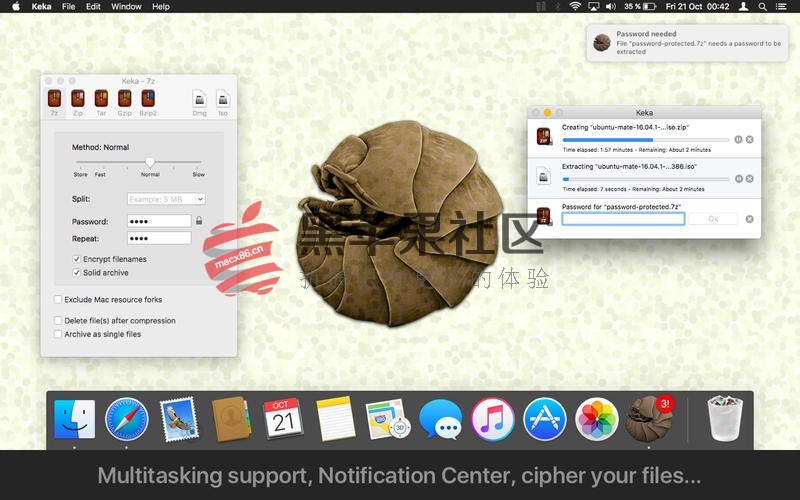800x500 pixels.
Task: Click the AirPlay display icon
Action: [593, 7]
